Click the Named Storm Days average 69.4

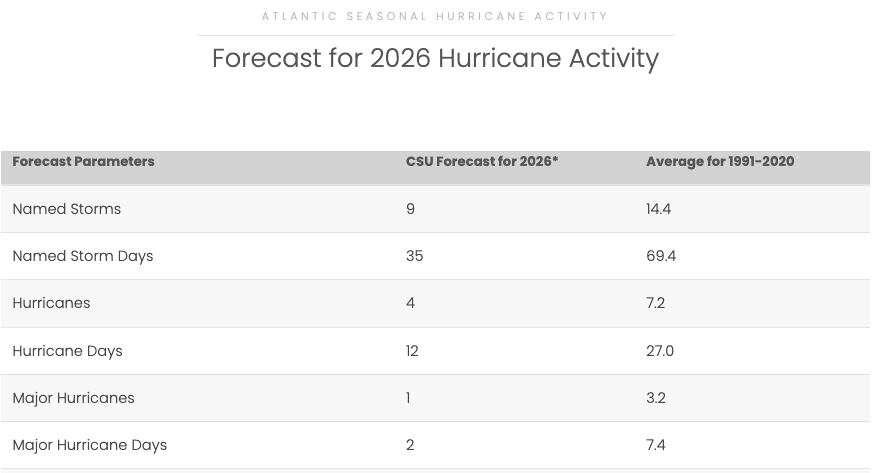tap(661, 256)
